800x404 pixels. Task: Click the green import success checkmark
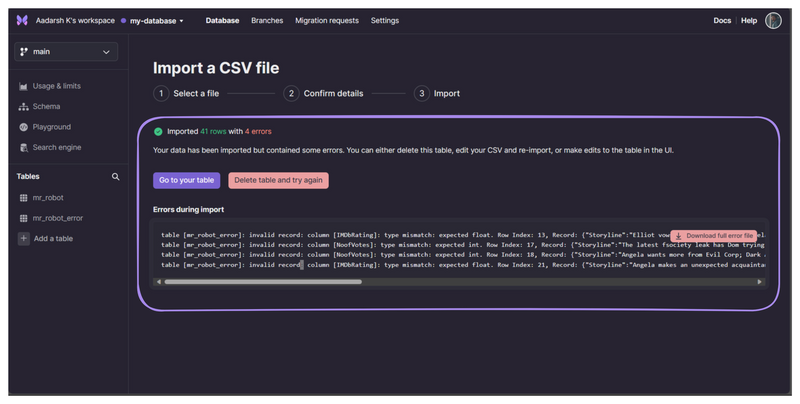[x=158, y=132]
